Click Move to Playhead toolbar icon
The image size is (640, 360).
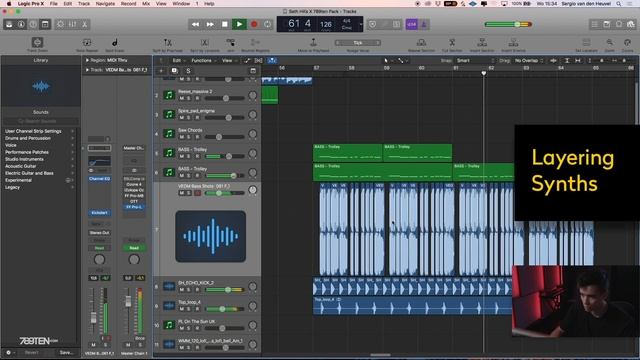coord(313,42)
